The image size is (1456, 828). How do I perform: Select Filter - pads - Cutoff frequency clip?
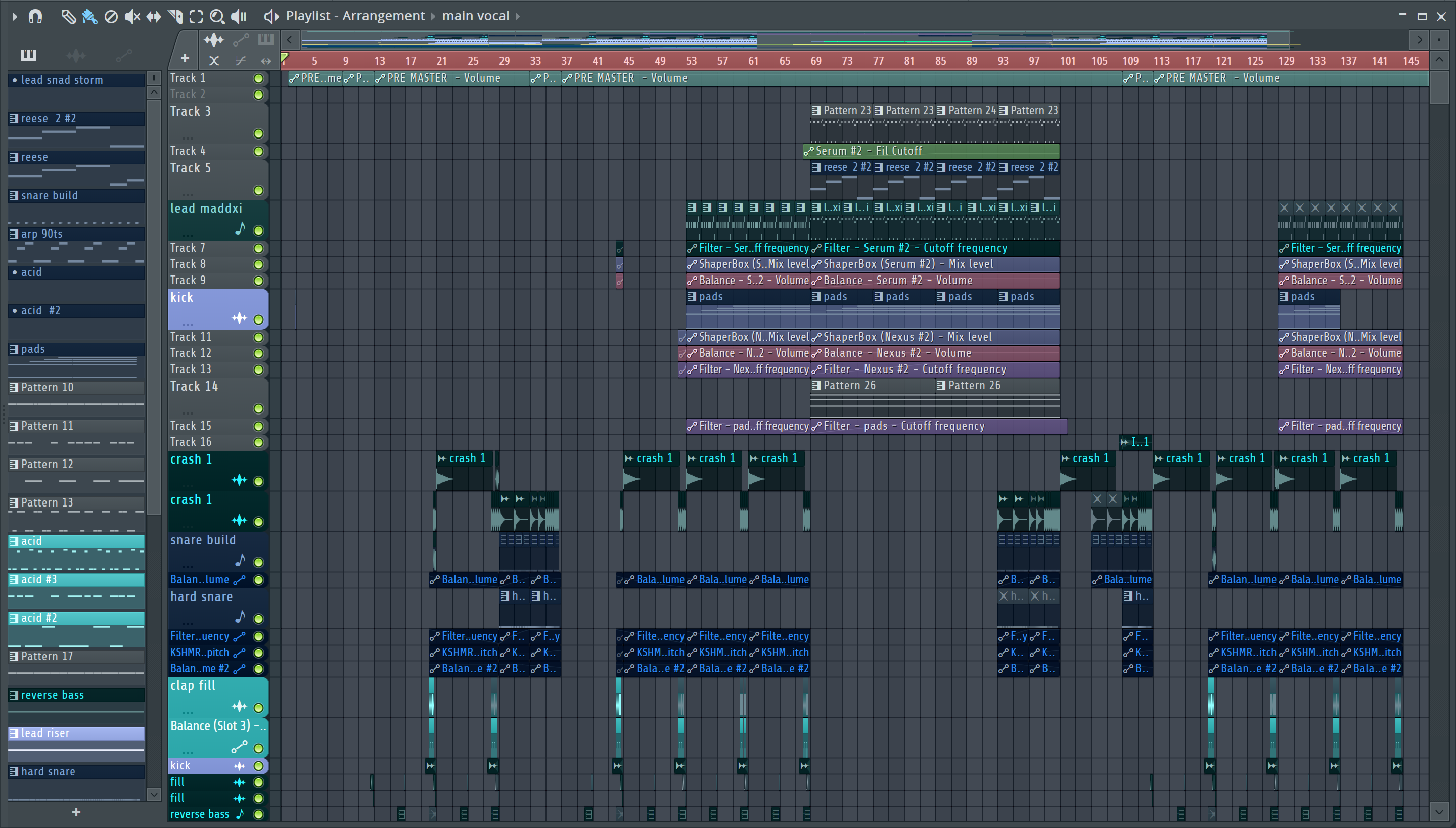[938, 426]
